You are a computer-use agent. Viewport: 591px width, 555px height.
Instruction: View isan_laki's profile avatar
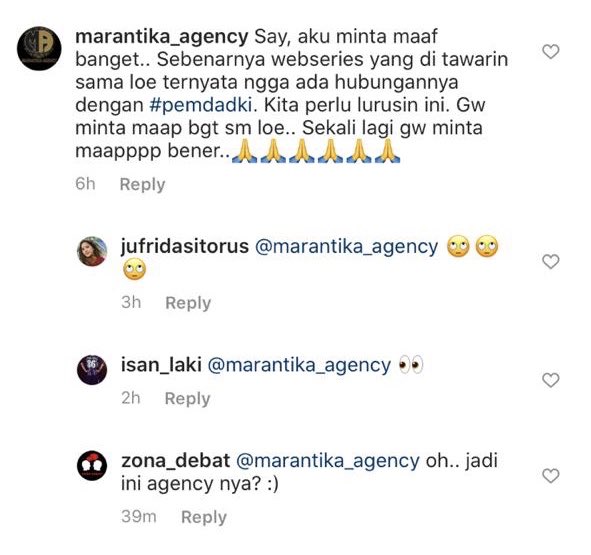click(x=92, y=370)
